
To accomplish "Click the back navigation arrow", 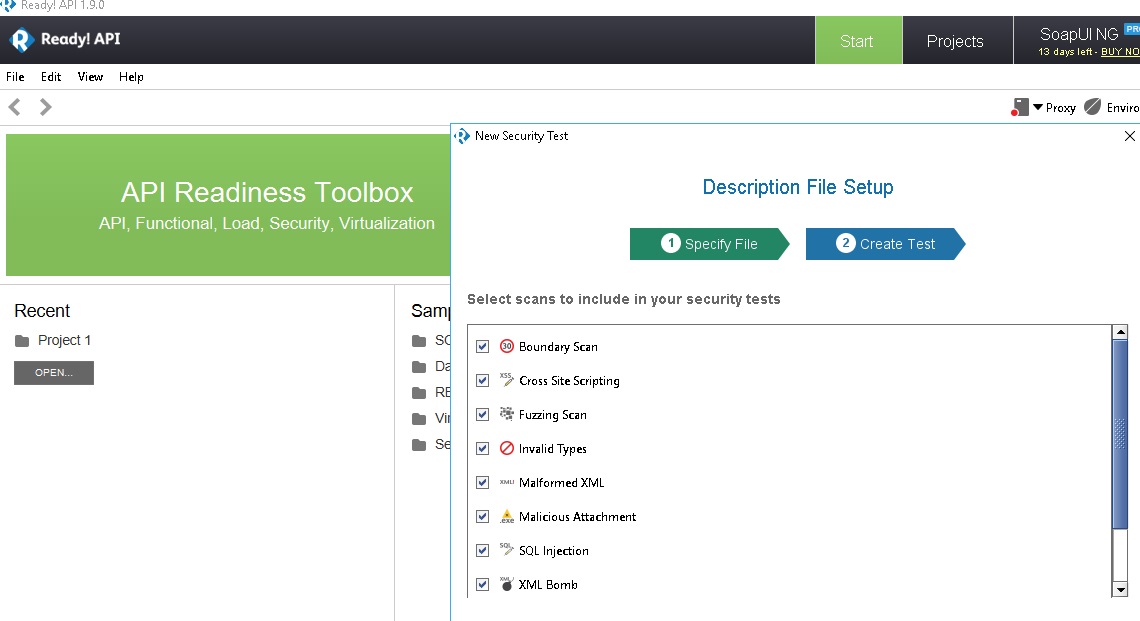I will (x=15, y=107).
